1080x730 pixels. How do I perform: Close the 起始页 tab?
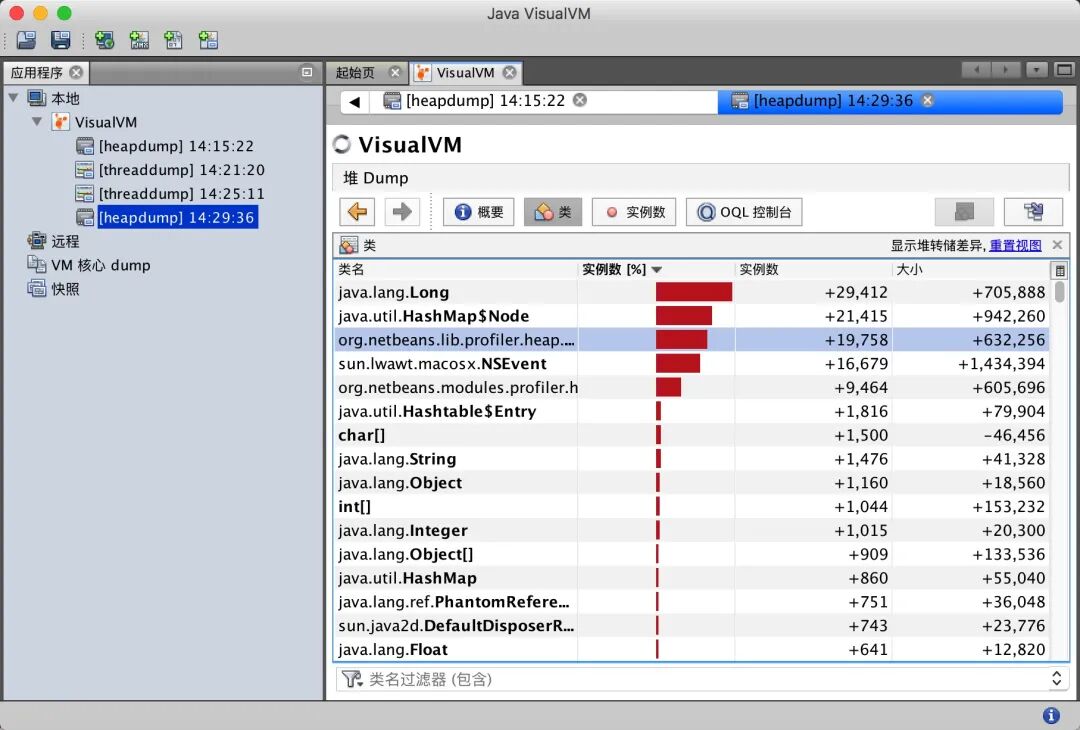click(395, 72)
